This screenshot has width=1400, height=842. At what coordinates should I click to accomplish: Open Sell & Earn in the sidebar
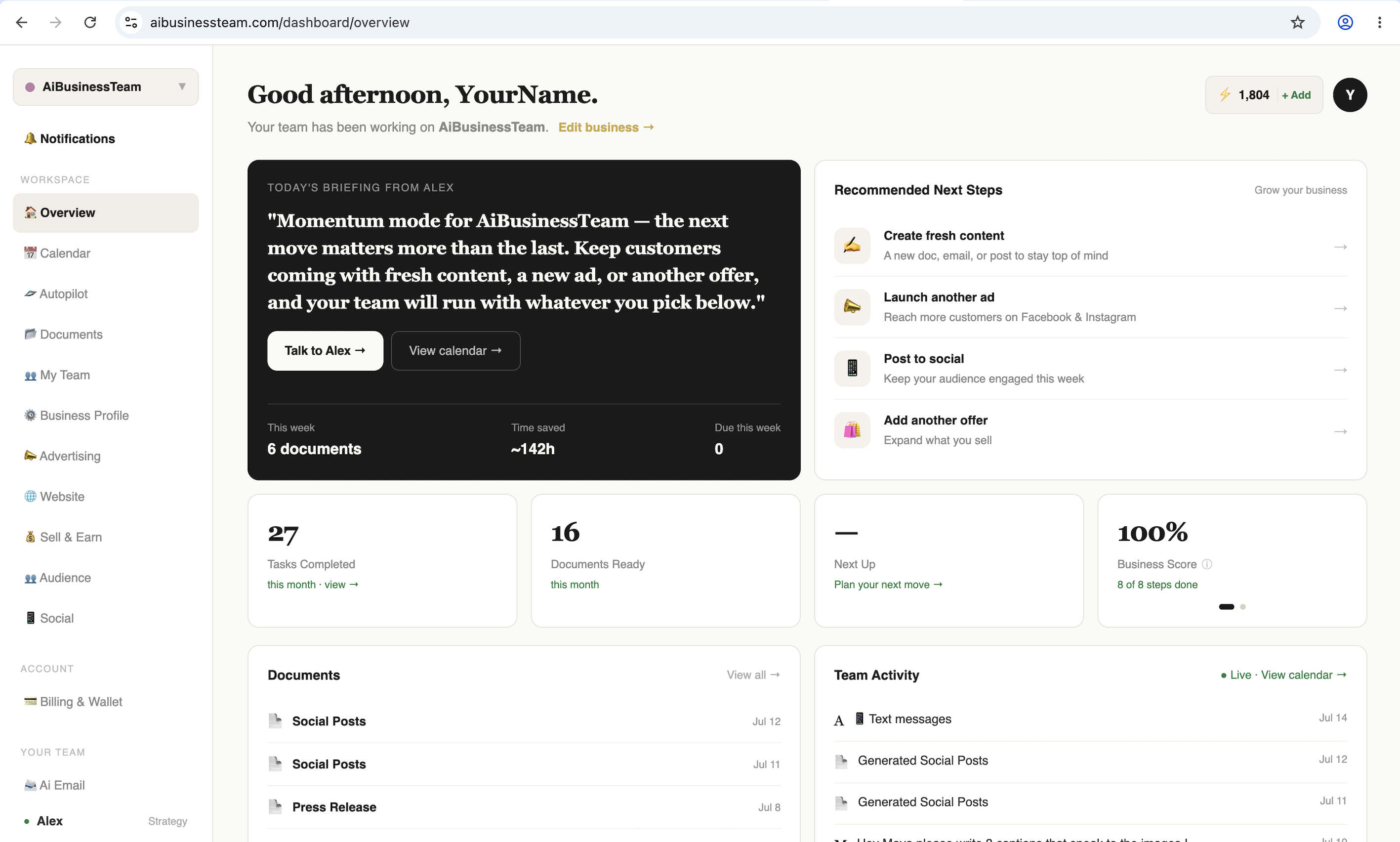coord(106,537)
